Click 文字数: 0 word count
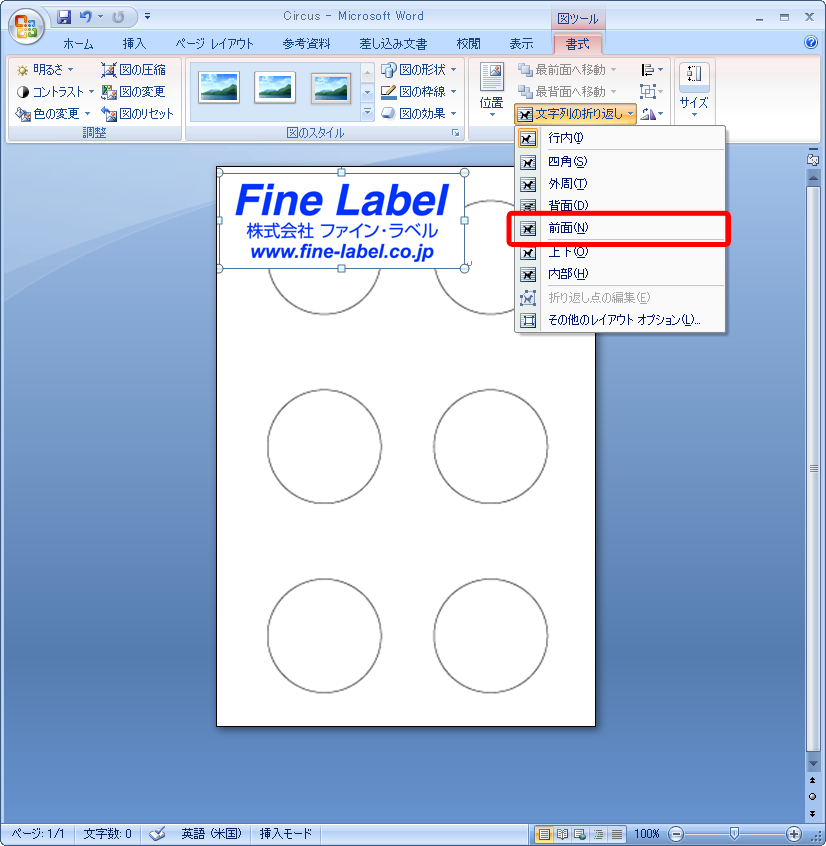 point(107,834)
